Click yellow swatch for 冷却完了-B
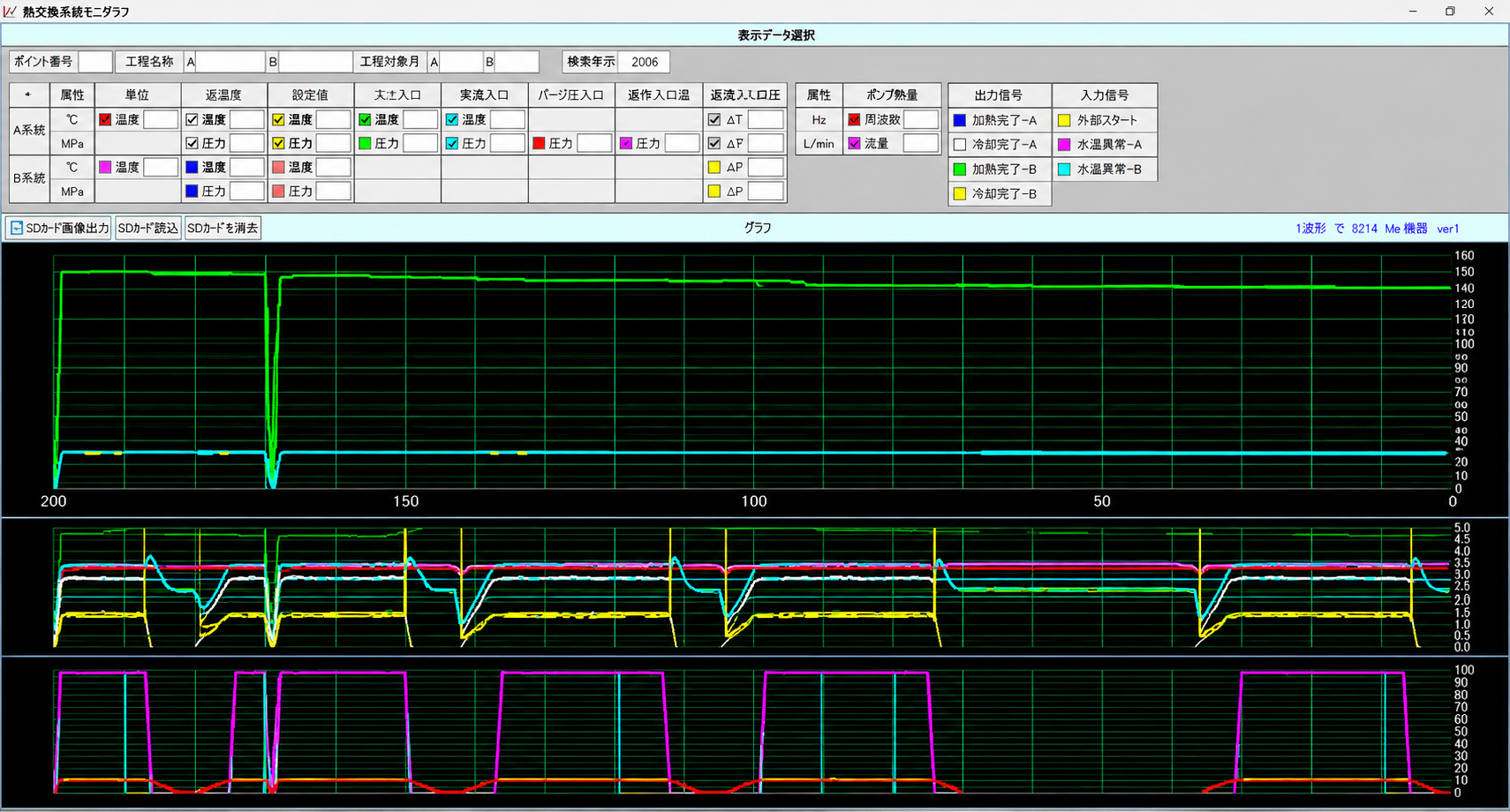1510x812 pixels. coord(960,193)
